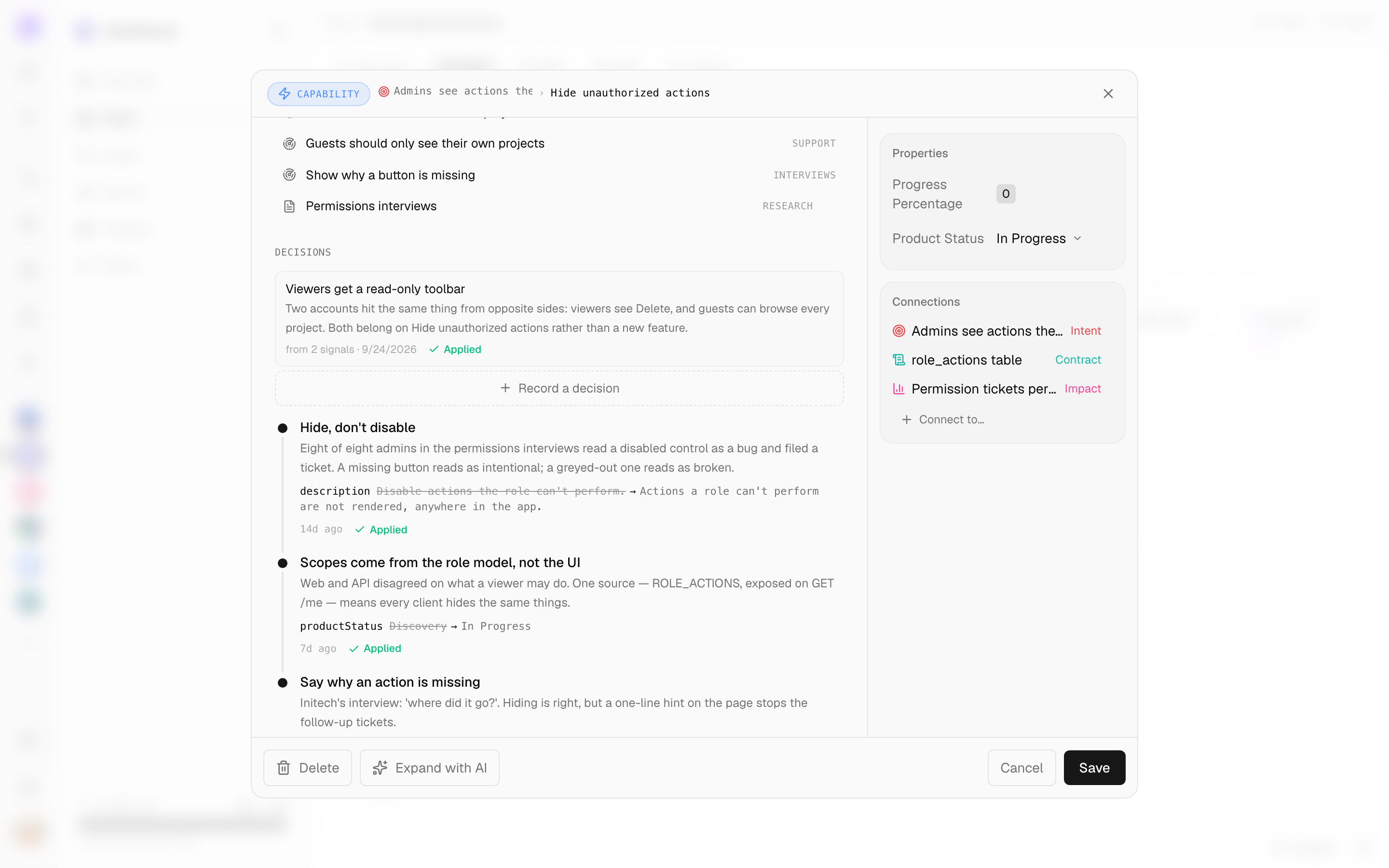Click timeline dot for Say why an action
Screen dimensions: 1389x868
click(x=283, y=682)
